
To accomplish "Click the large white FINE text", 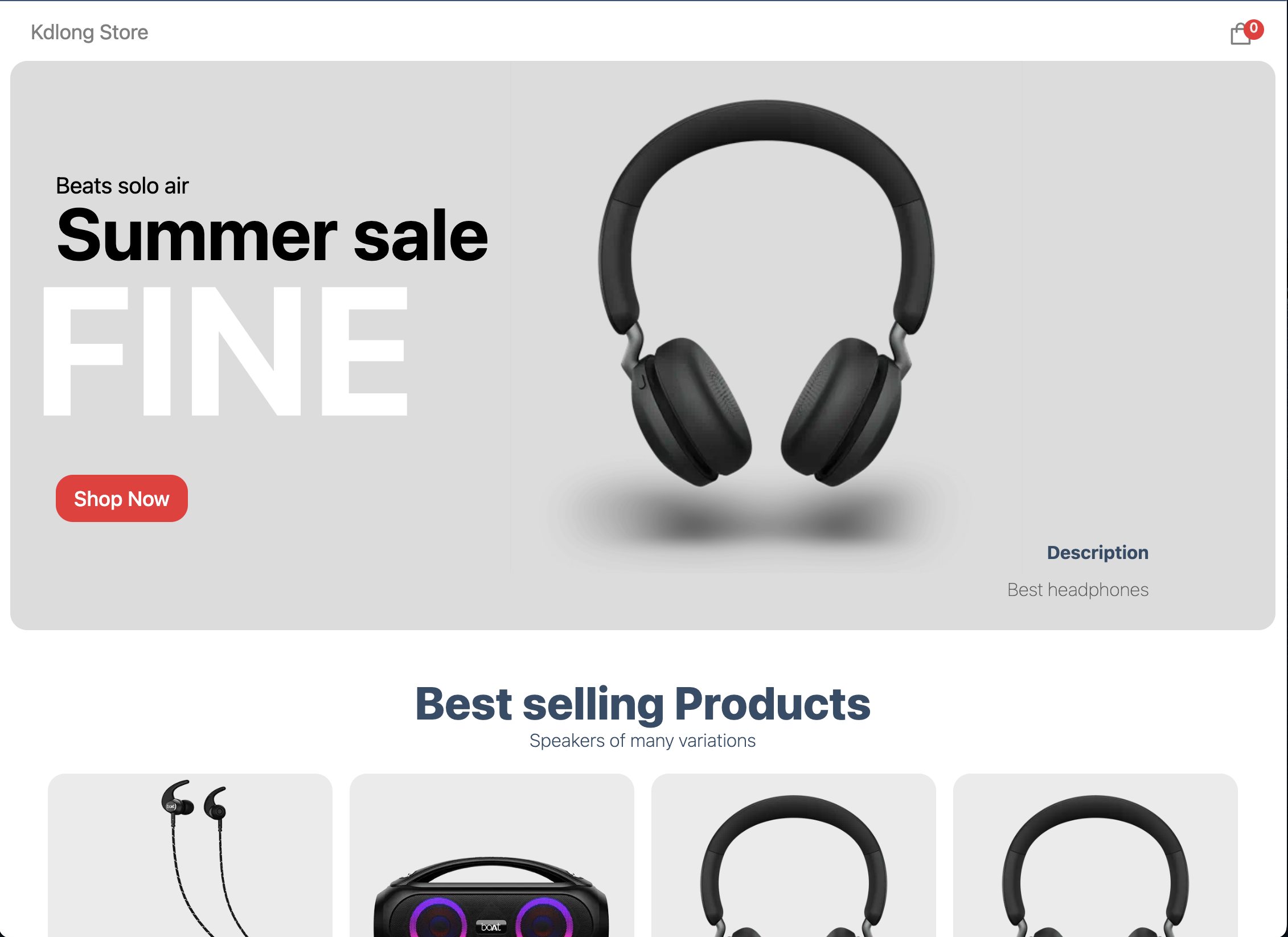I will [x=225, y=351].
